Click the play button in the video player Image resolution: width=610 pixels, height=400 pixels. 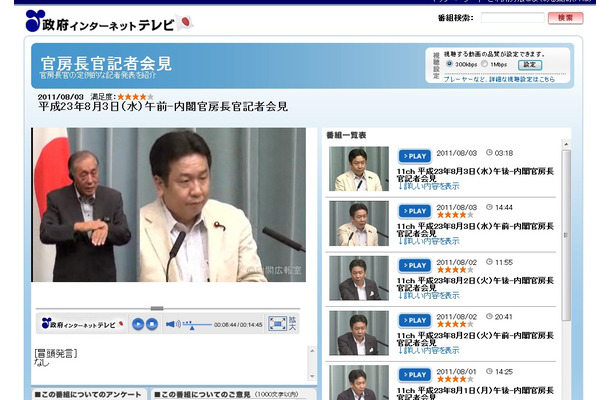(138, 324)
